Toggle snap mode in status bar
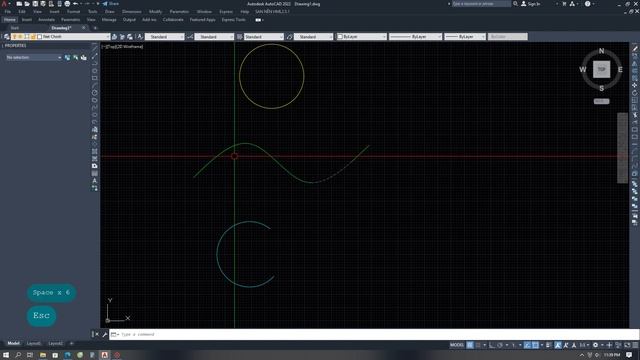This screenshot has width=640, height=360. tap(478, 345)
